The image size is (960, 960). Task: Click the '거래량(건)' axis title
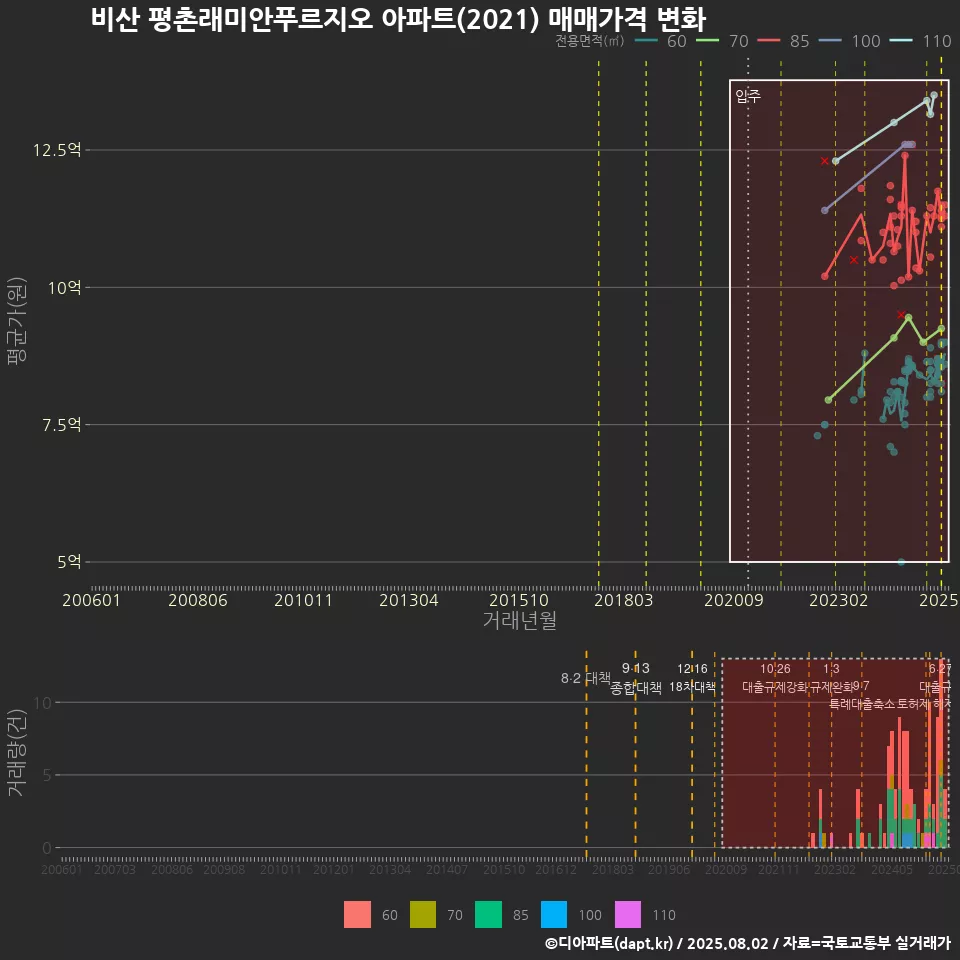[17, 753]
